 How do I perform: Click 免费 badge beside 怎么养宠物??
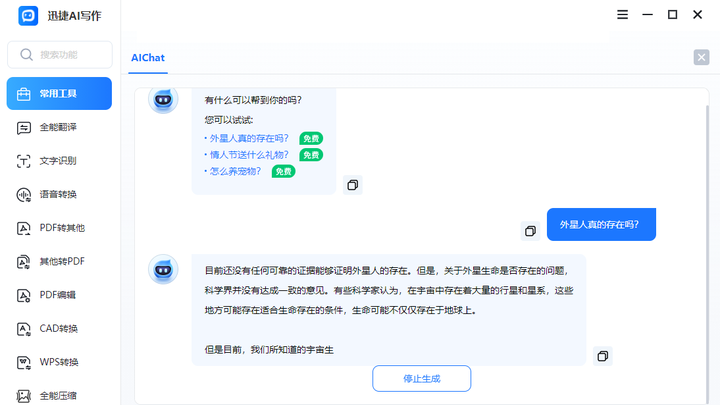[283, 171]
